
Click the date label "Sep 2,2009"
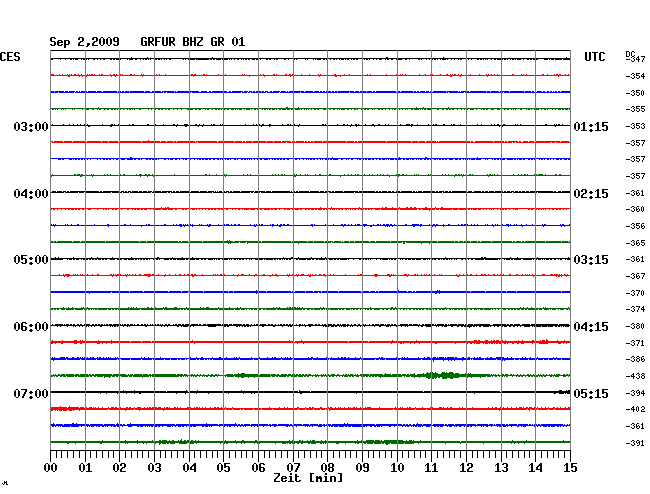click(x=84, y=42)
